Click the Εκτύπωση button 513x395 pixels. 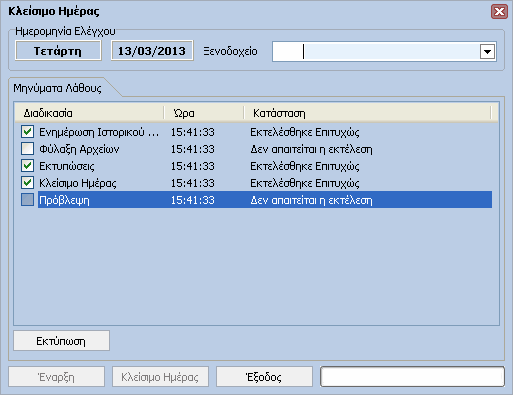[x=61, y=341]
